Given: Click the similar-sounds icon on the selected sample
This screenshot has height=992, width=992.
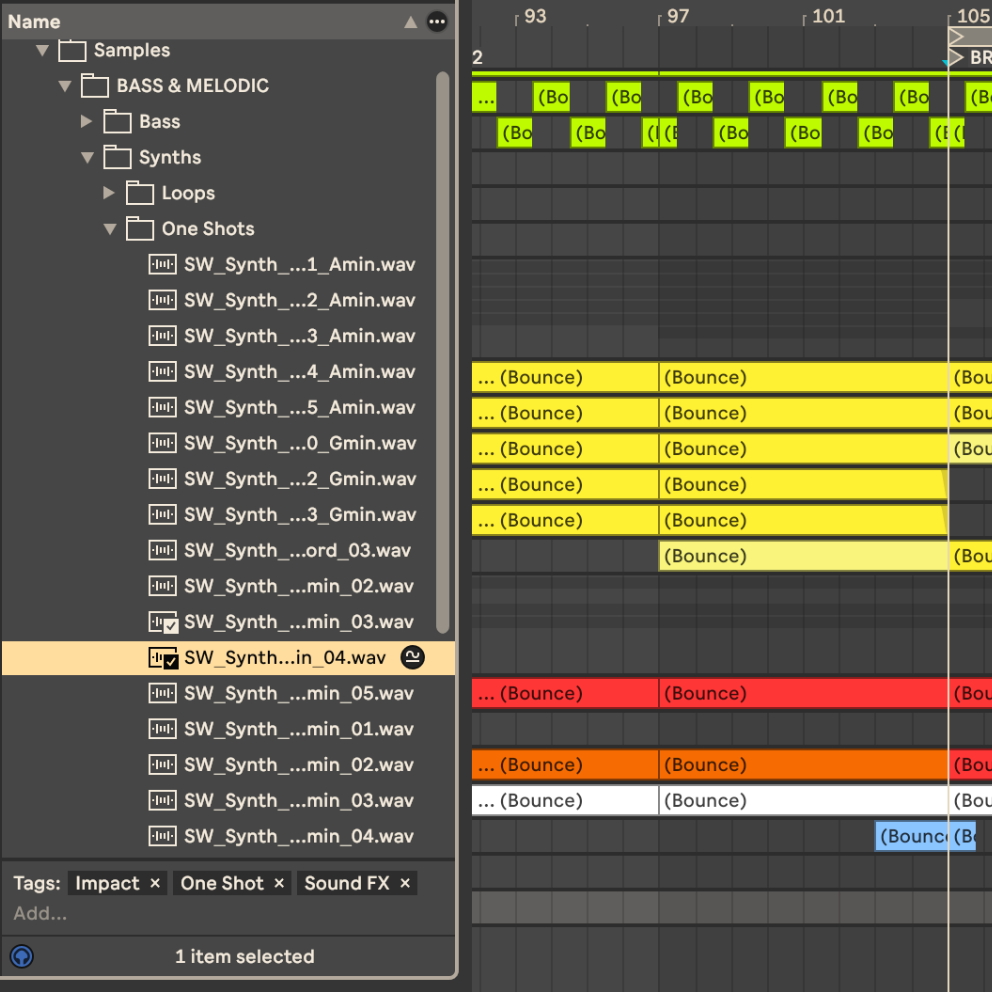Looking at the screenshot, I should (412, 657).
